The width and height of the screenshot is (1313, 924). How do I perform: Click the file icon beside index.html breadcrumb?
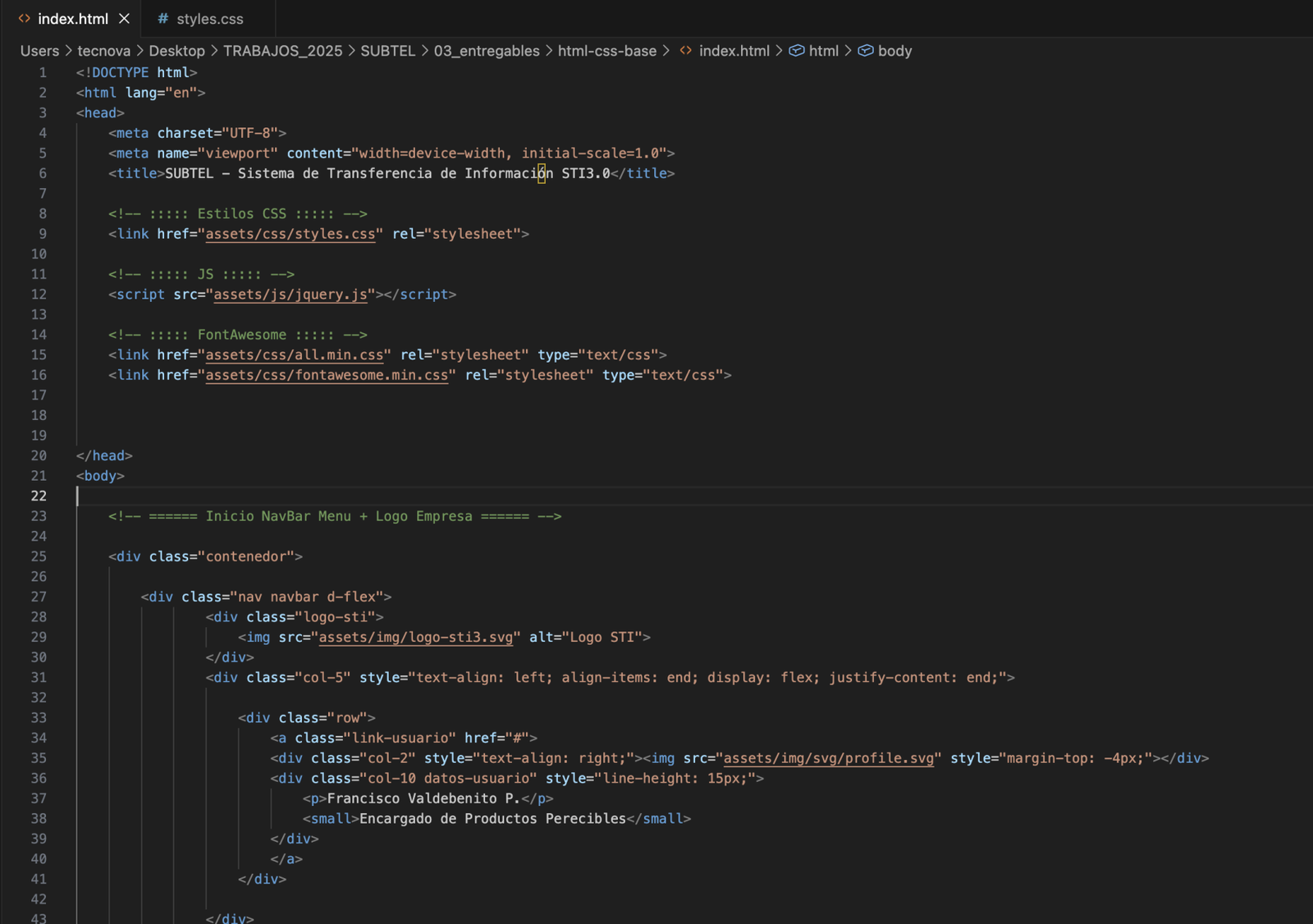pyautogui.click(x=685, y=51)
